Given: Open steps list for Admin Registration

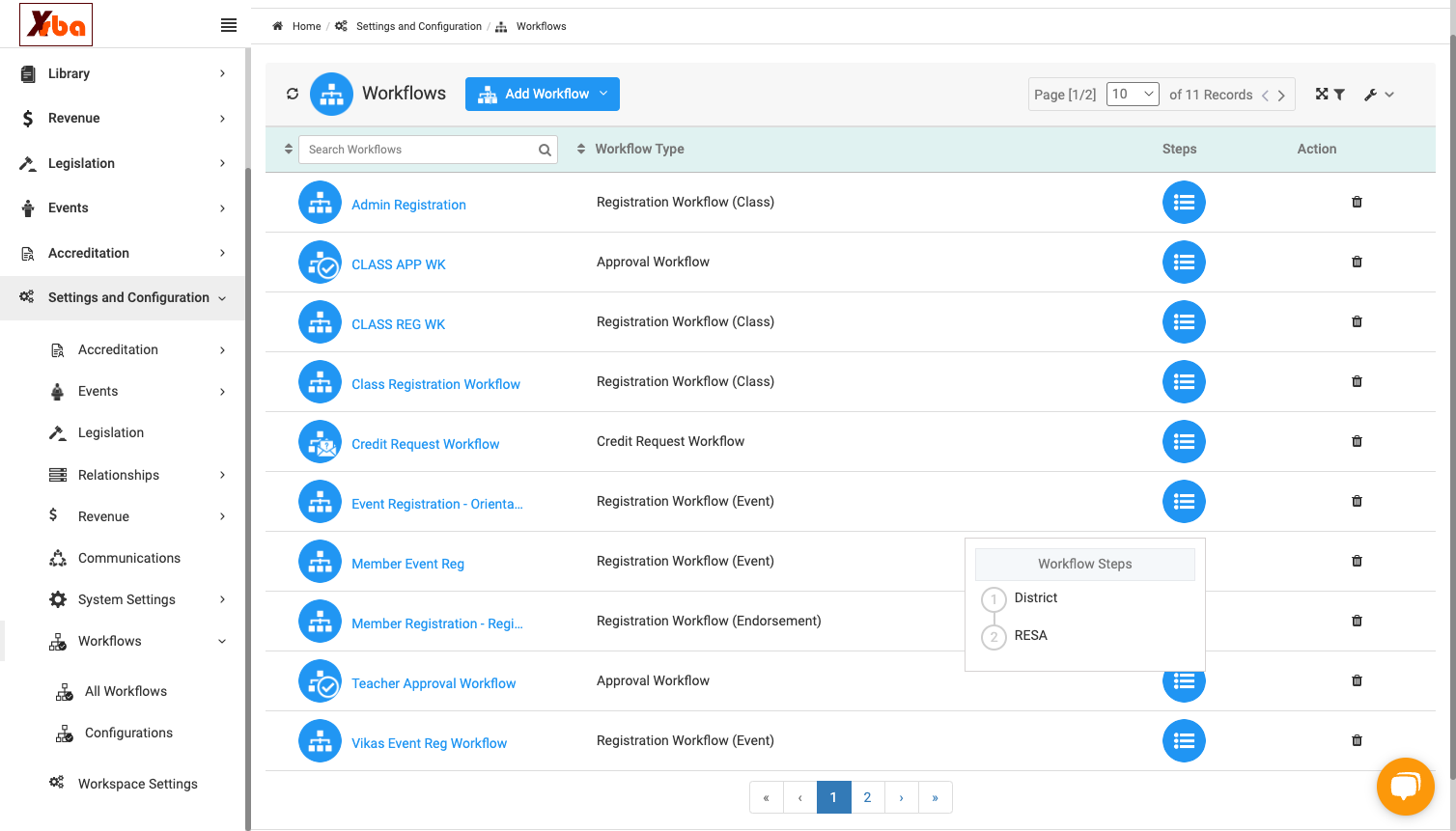Looking at the screenshot, I should 1184,203.
